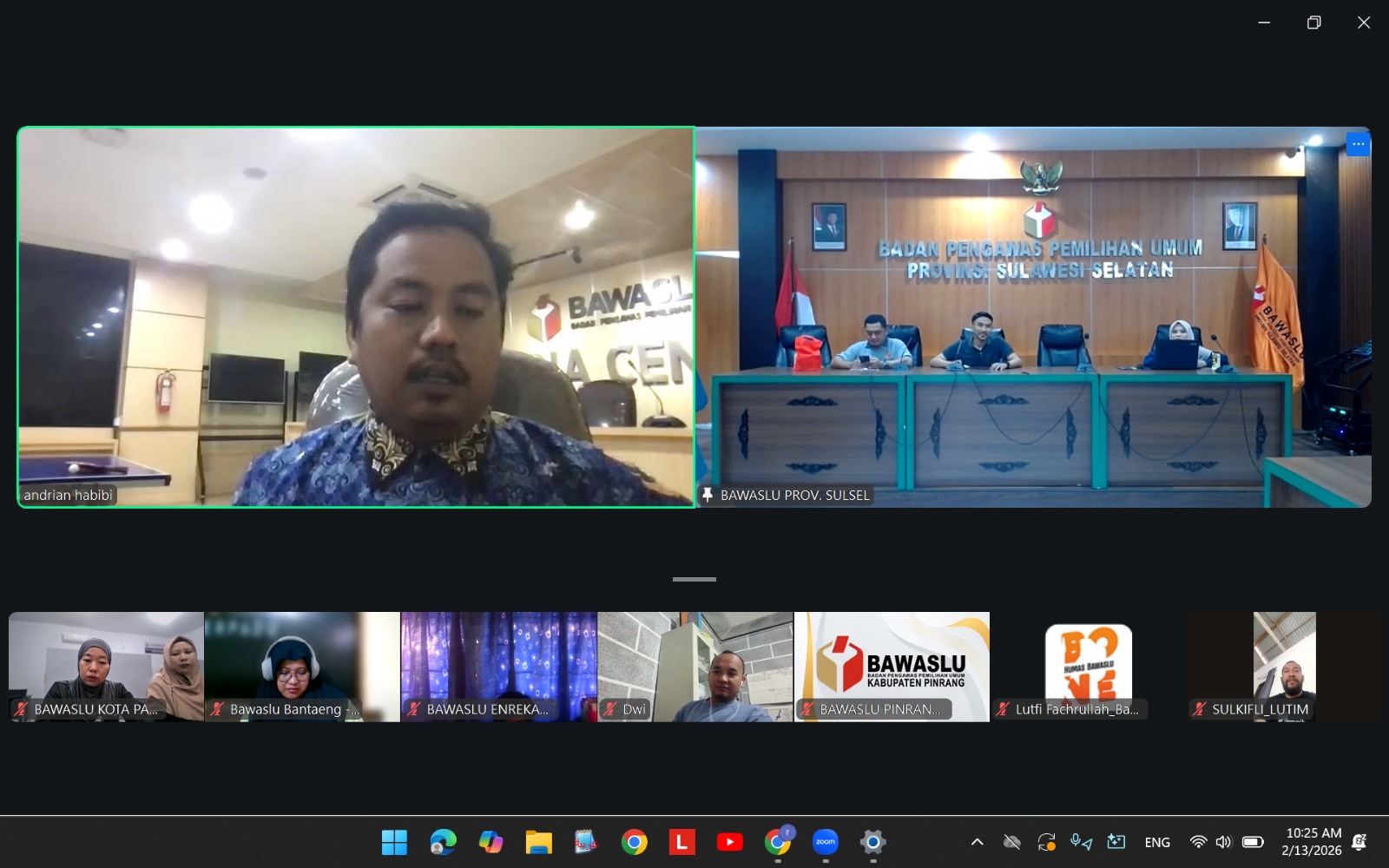Open the three-dots menu on BAWASLU PROV. SULSEL video
This screenshot has height=868, width=1389.
1358,144
